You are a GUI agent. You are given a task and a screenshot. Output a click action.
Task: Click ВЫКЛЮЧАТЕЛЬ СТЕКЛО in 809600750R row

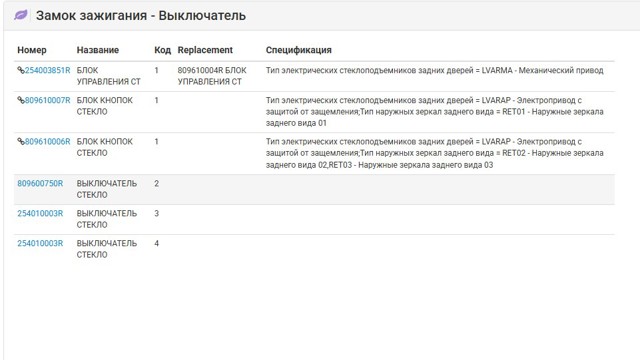(107, 189)
